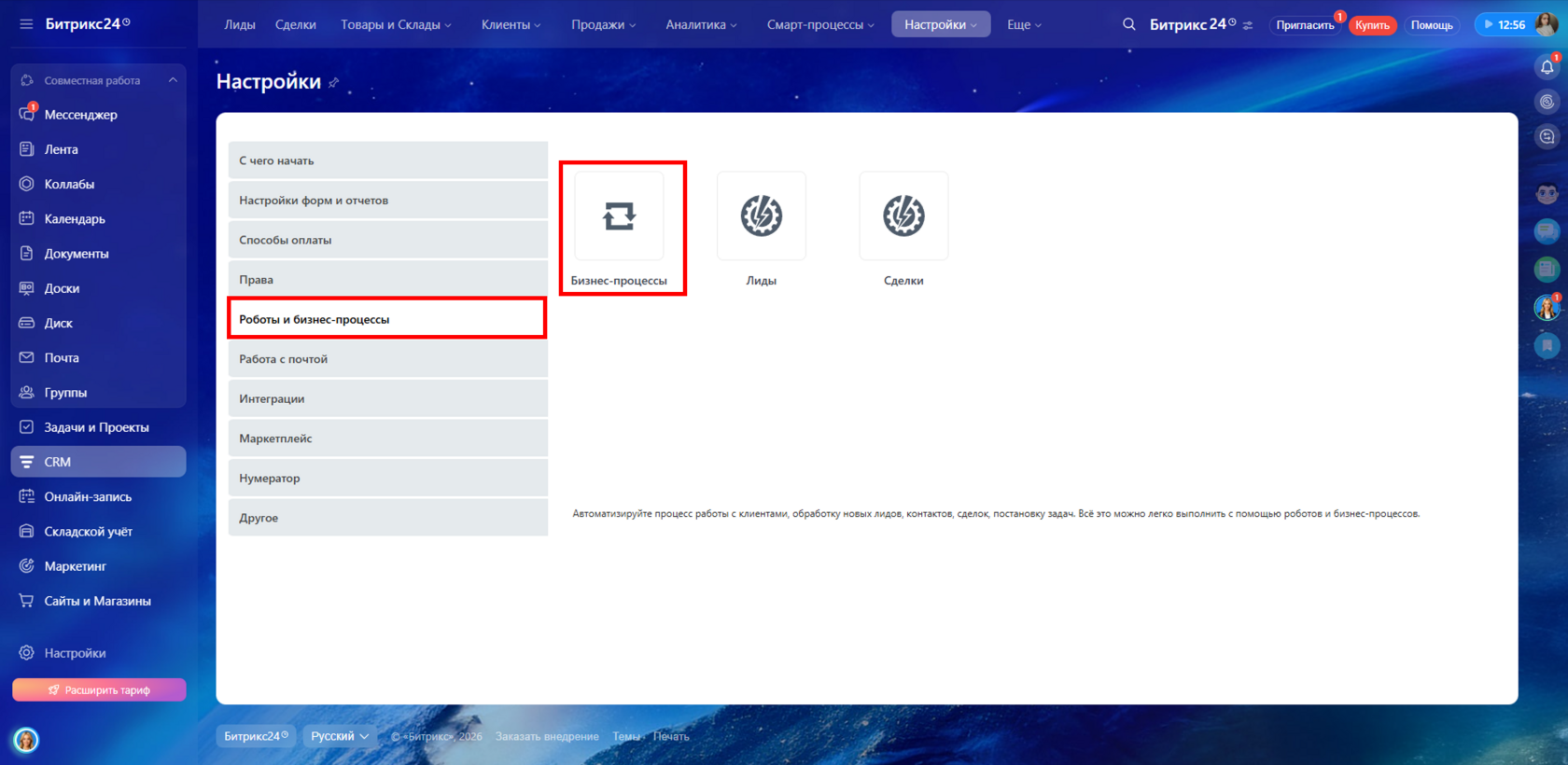Screen dimensions: 1568x765
Task: Select the CRM icon in the sidebar
Action: click(27, 462)
